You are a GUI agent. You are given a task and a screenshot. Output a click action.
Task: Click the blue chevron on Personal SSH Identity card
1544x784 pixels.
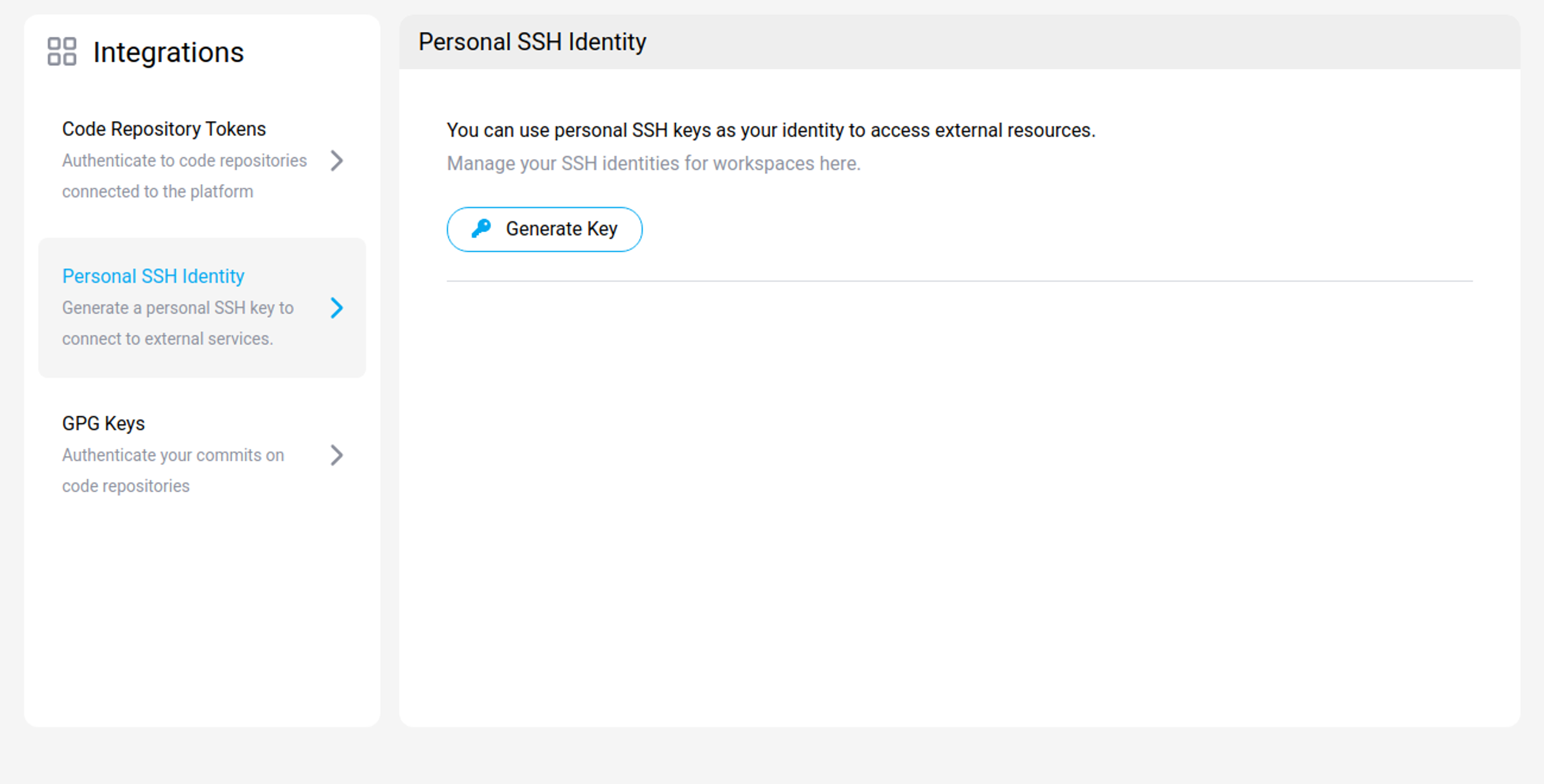(x=338, y=308)
